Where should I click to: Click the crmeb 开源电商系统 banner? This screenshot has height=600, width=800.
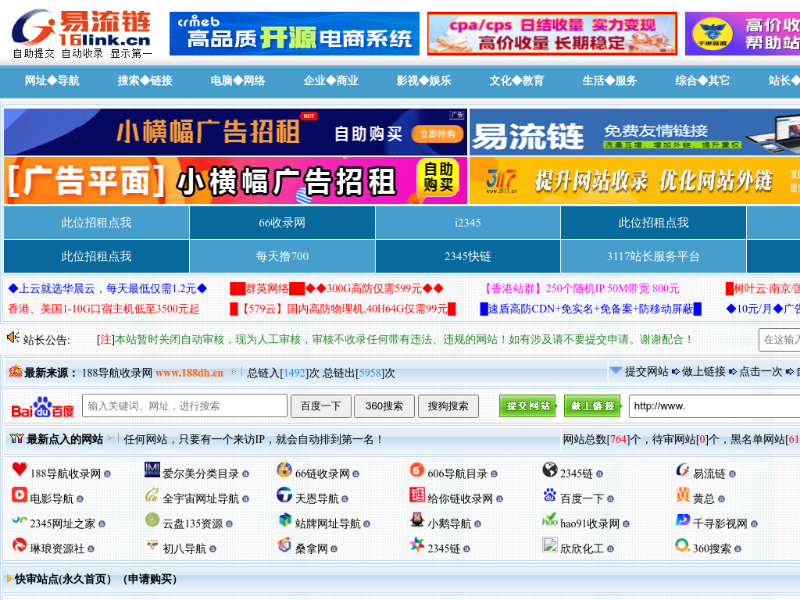point(294,34)
